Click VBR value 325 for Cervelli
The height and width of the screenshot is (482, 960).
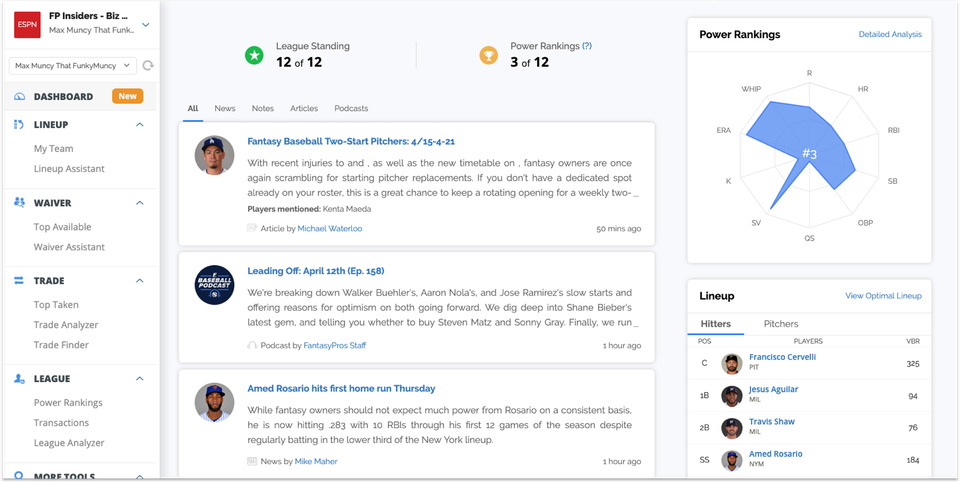pyautogui.click(x=913, y=364)
